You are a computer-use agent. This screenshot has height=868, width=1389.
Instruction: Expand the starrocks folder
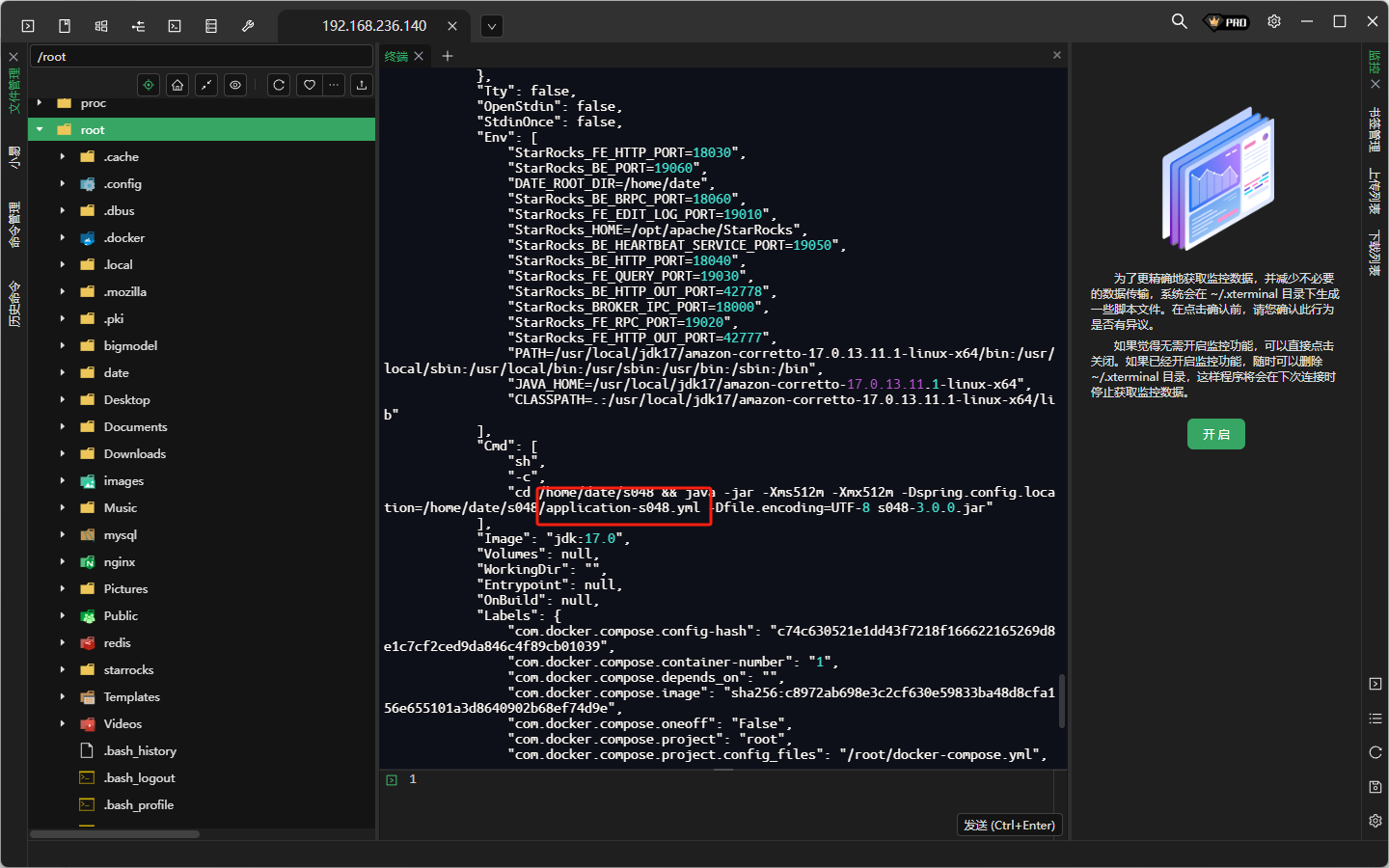pyautogui.click(x=63, y=669)
